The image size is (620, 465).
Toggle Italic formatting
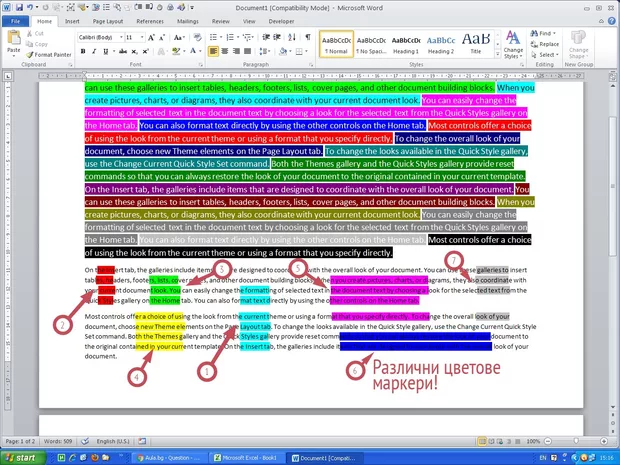pyautogui.click(x=95, y=51)
